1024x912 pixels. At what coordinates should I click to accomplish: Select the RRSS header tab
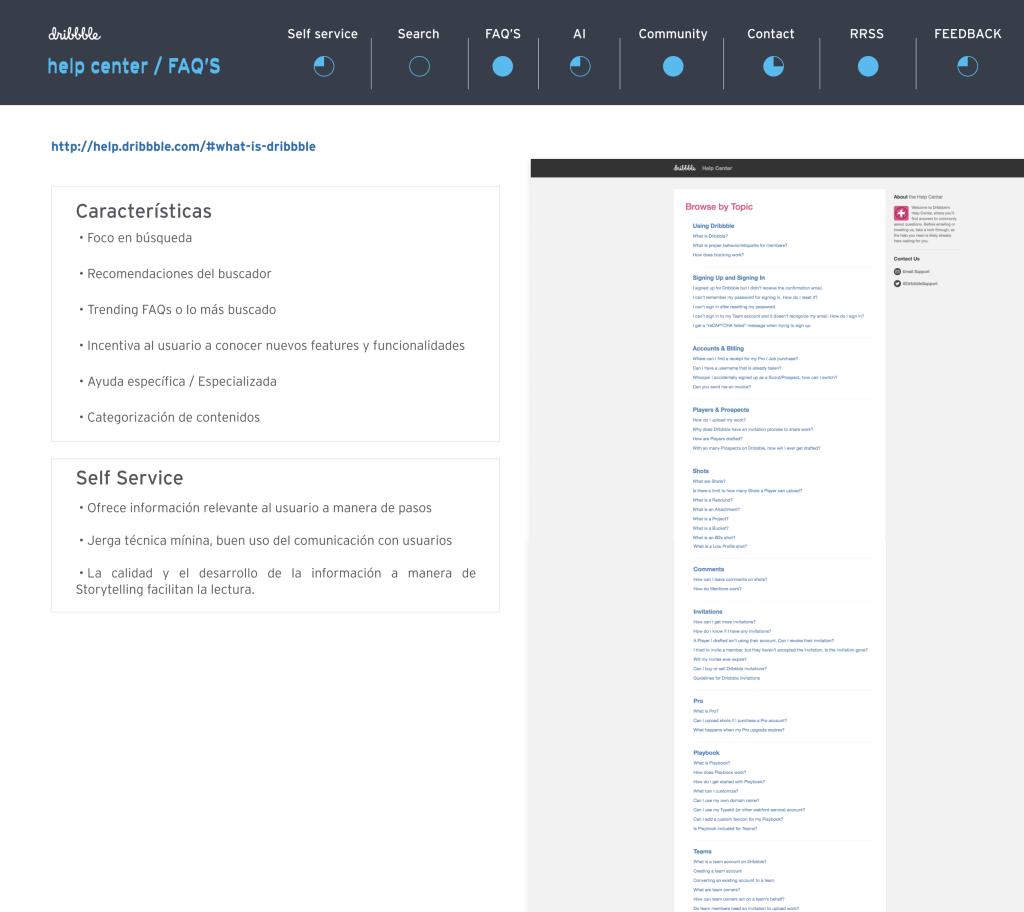(x=867, y=34)
